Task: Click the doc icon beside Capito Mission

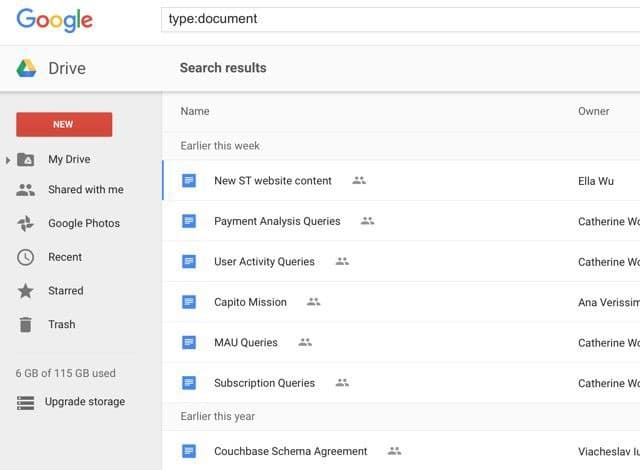Action: coord(189,302)
